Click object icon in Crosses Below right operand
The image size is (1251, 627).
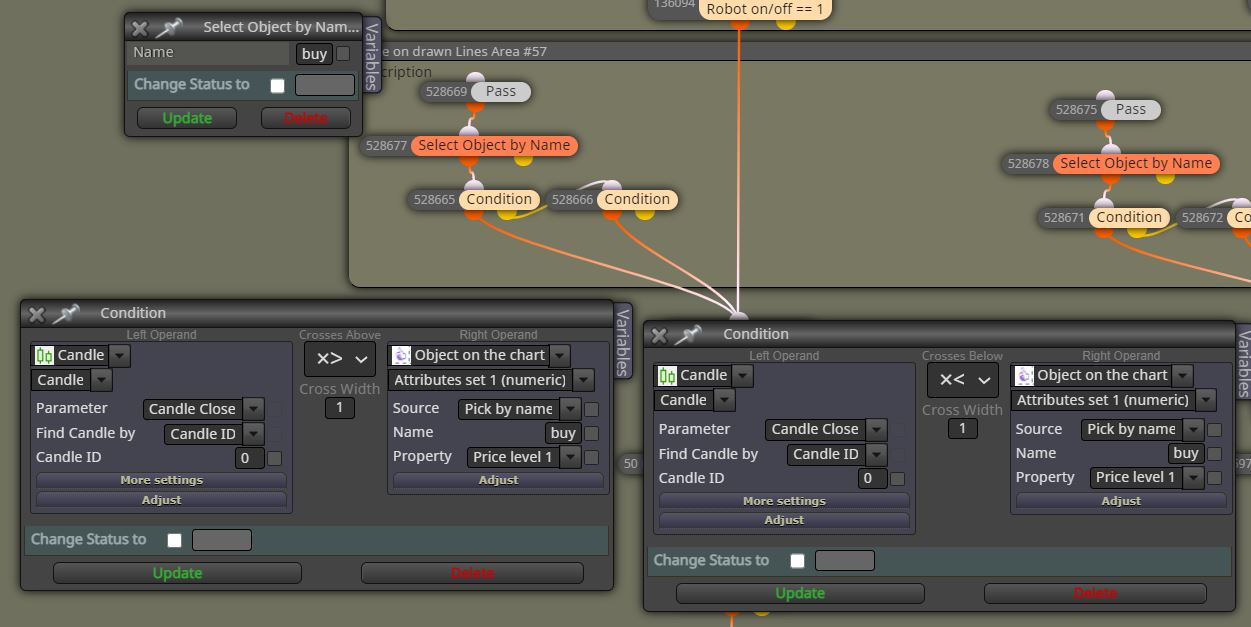[x=1024, y=375]
